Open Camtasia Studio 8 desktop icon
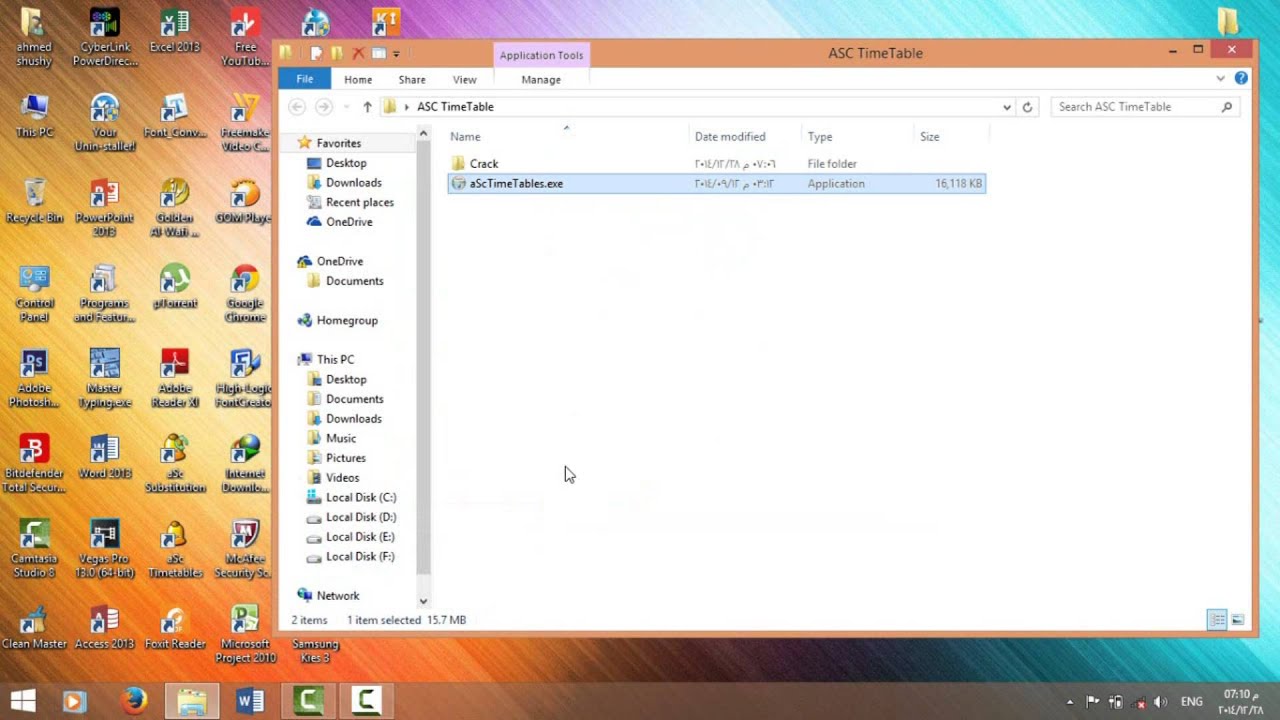 tap(34, 549)
